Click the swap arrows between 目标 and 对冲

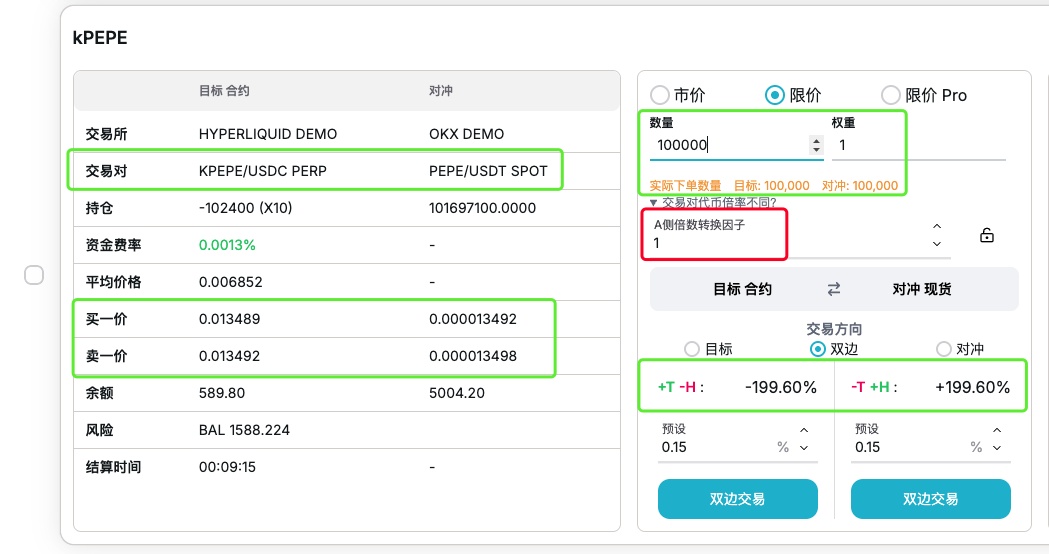point(834,289)
